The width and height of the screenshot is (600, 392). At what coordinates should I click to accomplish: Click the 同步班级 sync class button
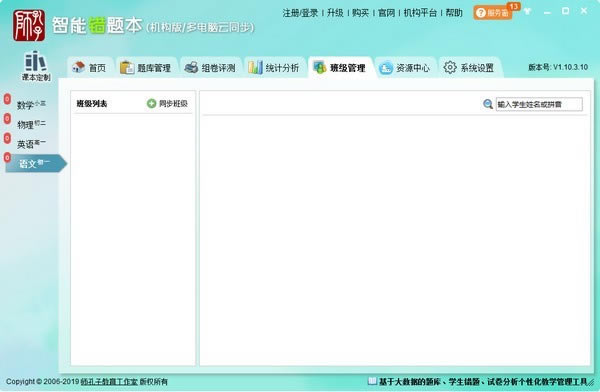point(167,103)
